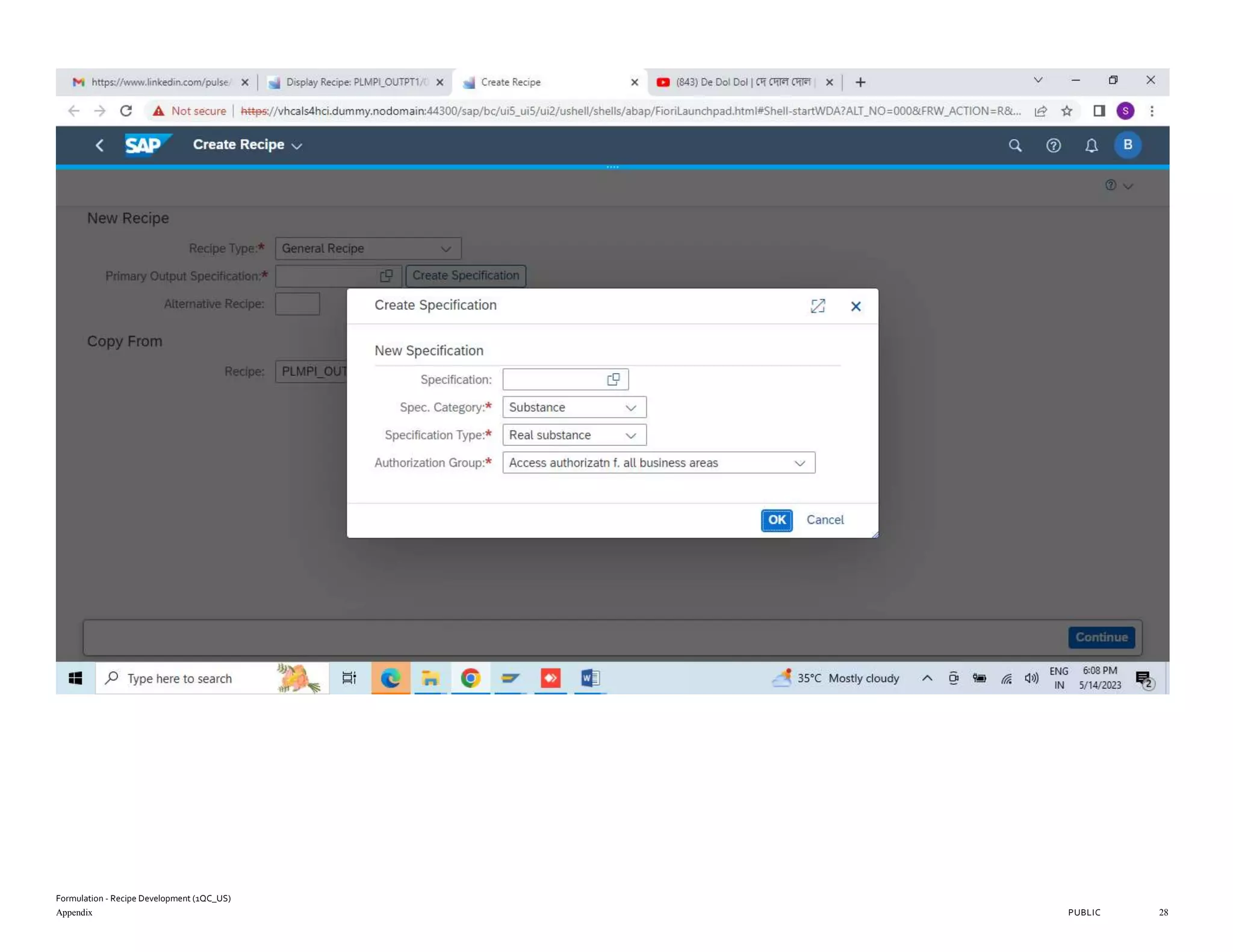Open the SAP help question mark icon
1233x952 pixels.
pyautogui.click(x=1052, y=145)
